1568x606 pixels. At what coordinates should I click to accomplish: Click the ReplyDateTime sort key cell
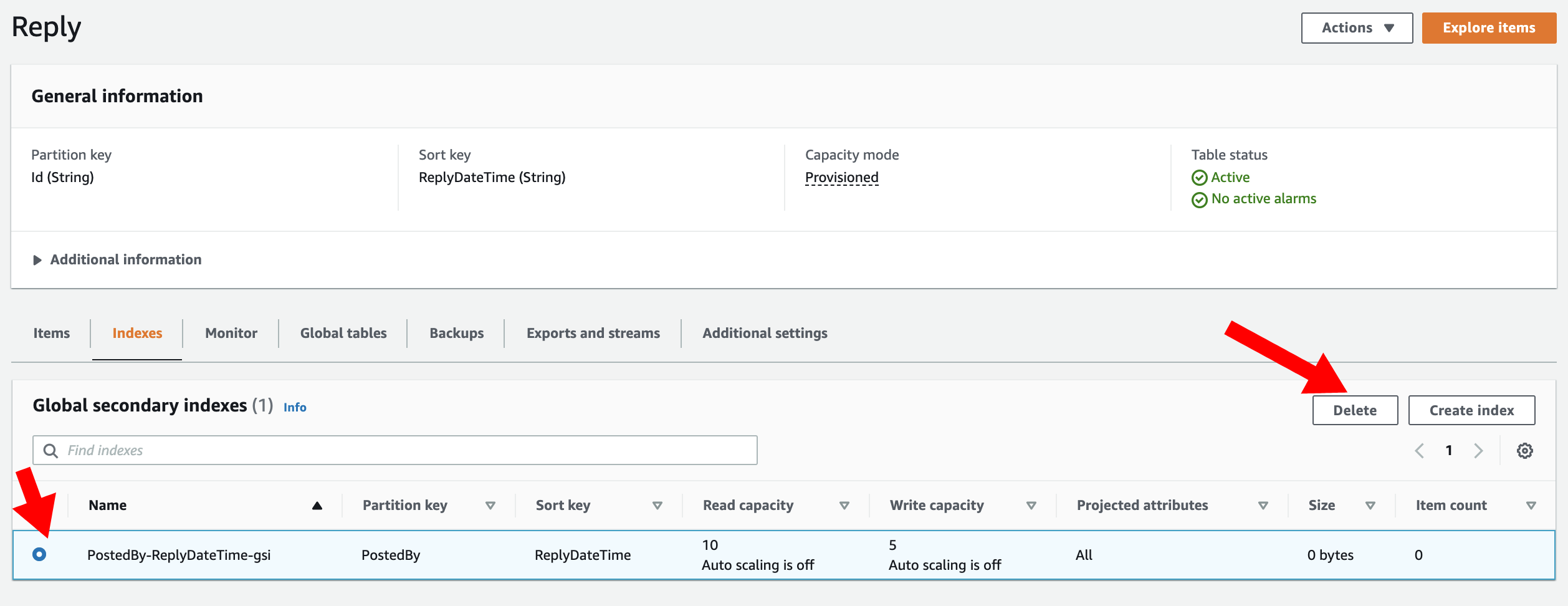tap(583, 555)
